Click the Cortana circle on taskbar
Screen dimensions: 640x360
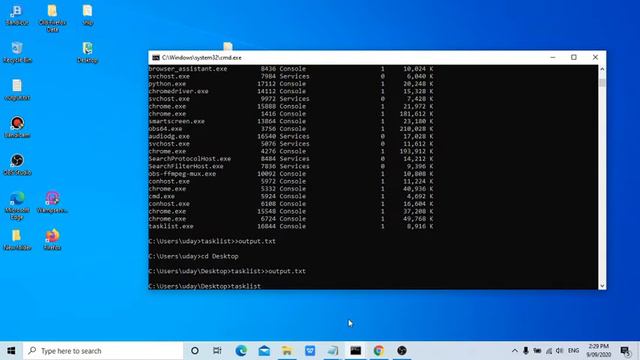coord(195,351)
